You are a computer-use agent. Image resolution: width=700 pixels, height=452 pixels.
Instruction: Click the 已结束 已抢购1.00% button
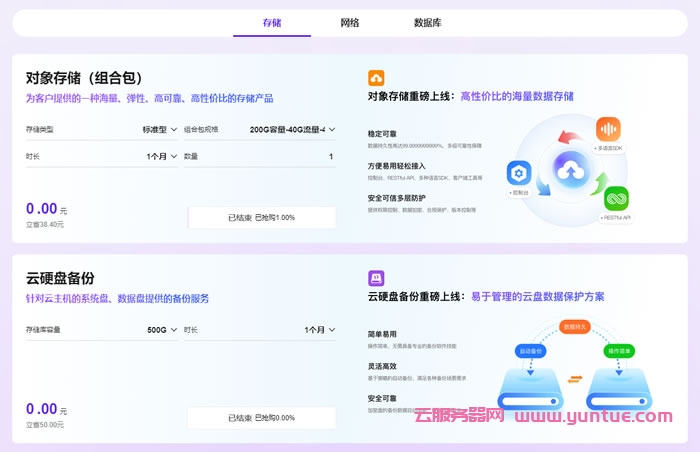(262, 217)
